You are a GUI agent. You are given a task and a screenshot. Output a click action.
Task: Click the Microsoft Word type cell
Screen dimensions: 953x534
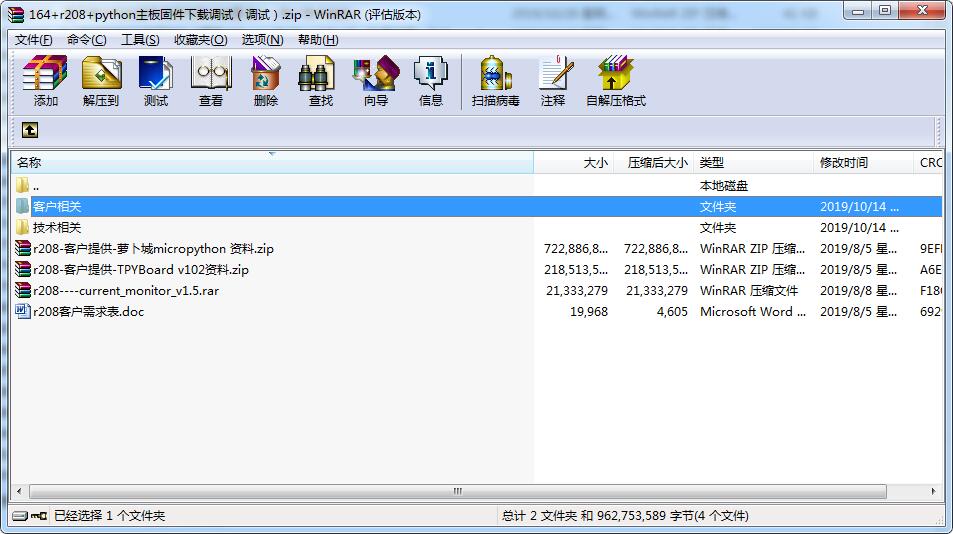[752, 312]
